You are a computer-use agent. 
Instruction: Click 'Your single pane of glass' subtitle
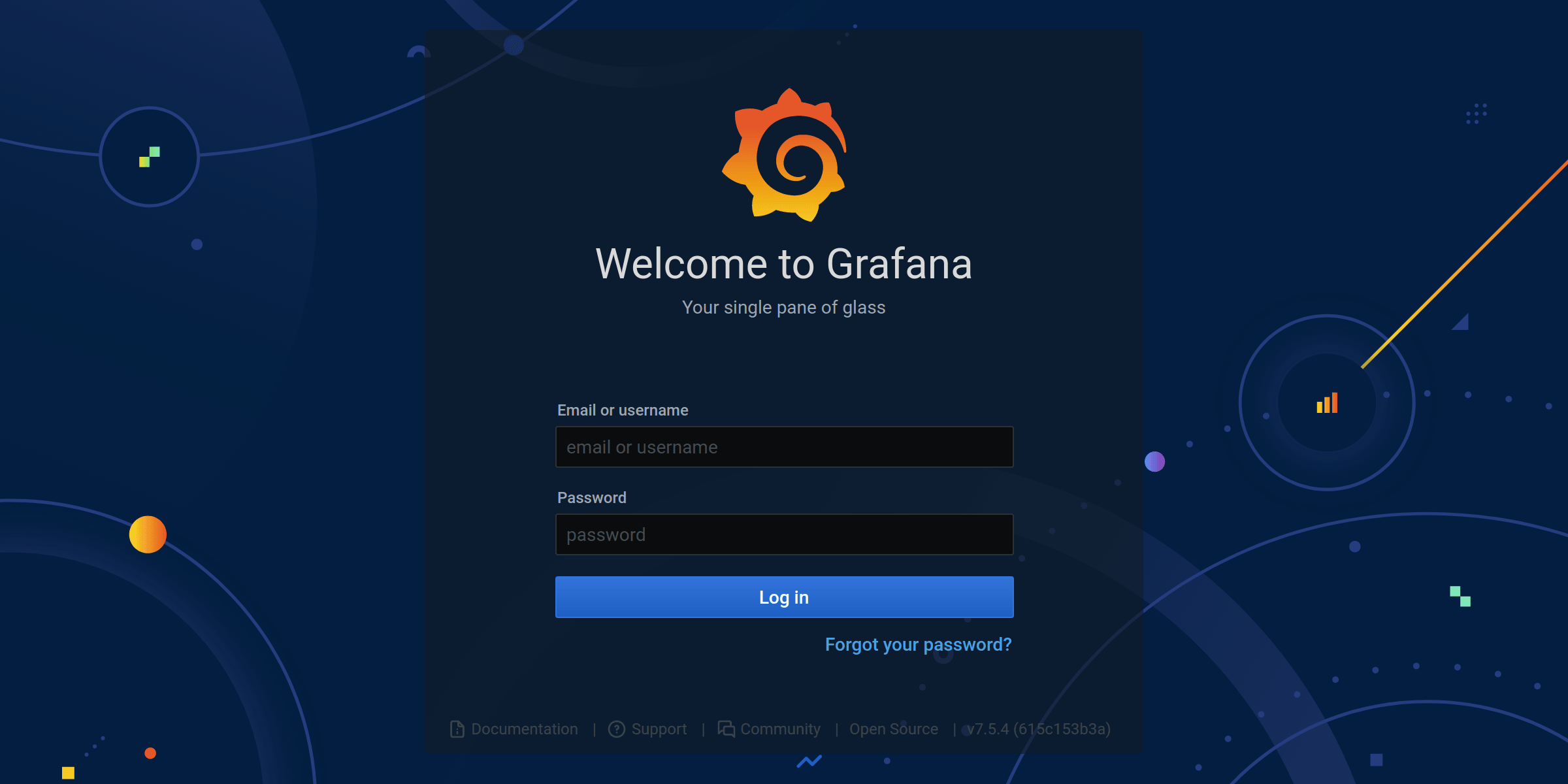tap(784, 308)
